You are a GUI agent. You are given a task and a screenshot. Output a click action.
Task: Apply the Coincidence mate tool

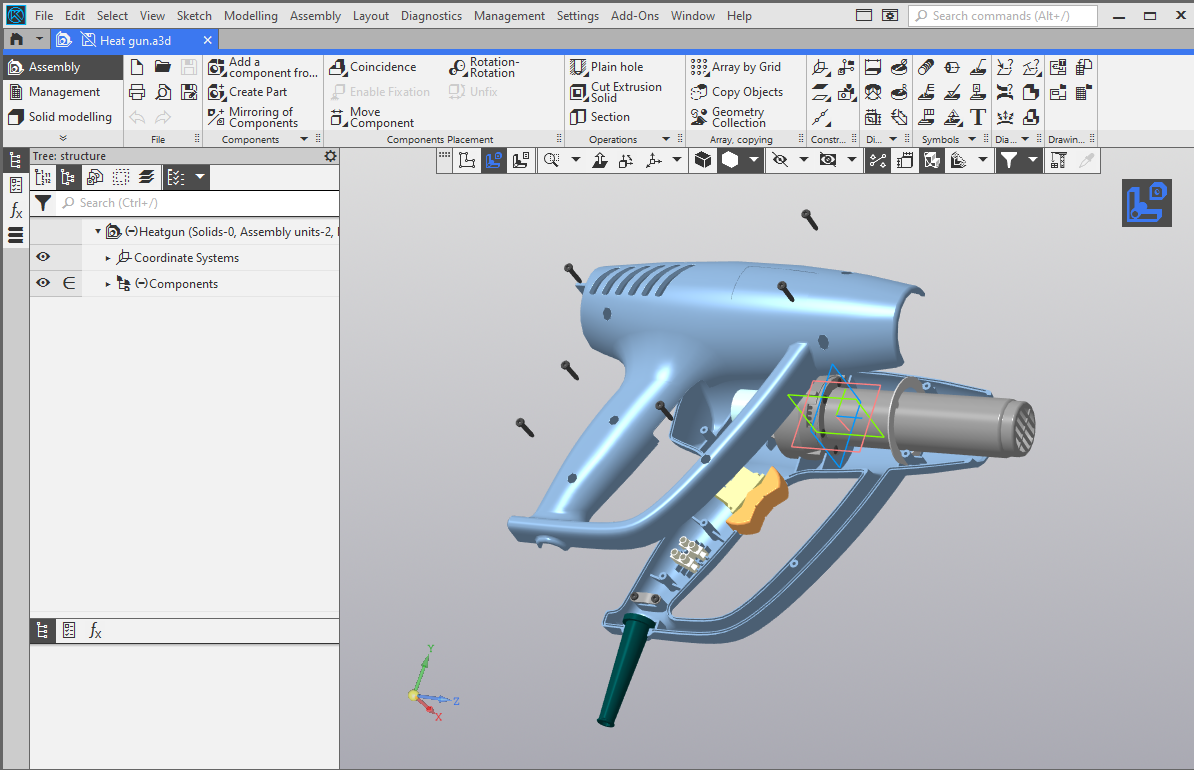pyautogui.click(x=373, y=67)
